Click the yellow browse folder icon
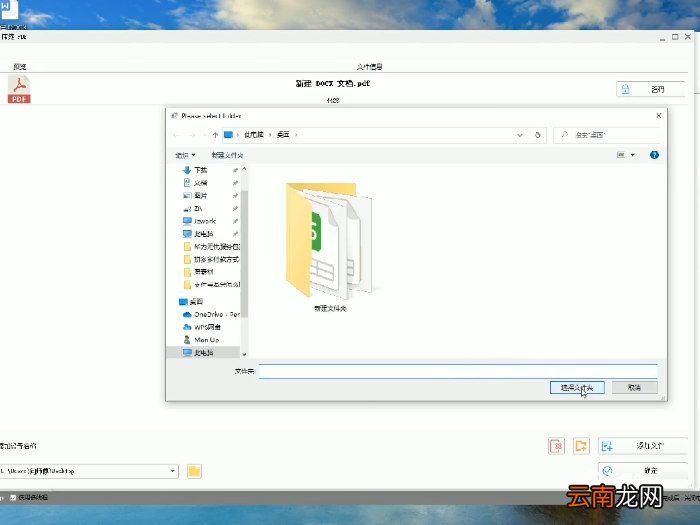This screenshot has width=700, height=525. coord(194,471)
